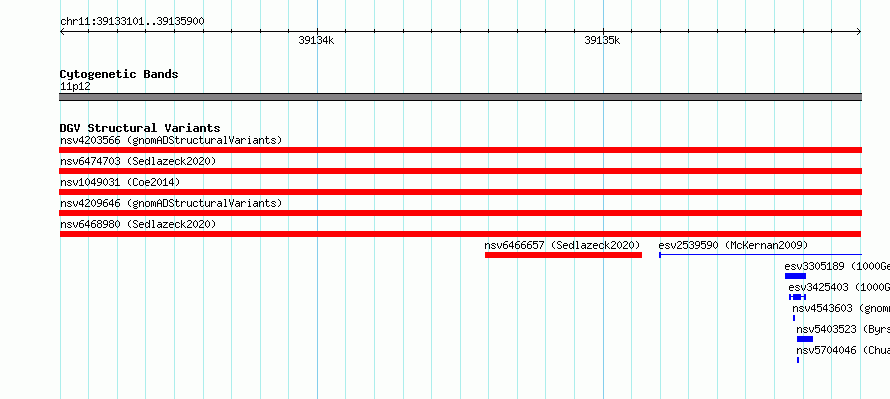Open the nsv4209646 gnomADStructuralVariants label
Screen dimensions: 890x399
(x=171, y=203)
